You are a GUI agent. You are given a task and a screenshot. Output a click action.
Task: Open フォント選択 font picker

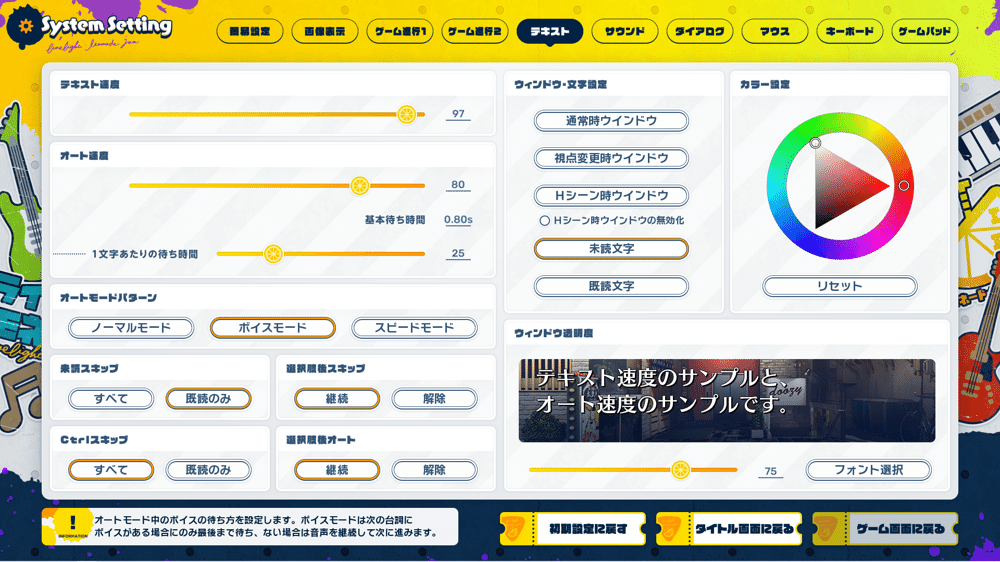(869, 470)
